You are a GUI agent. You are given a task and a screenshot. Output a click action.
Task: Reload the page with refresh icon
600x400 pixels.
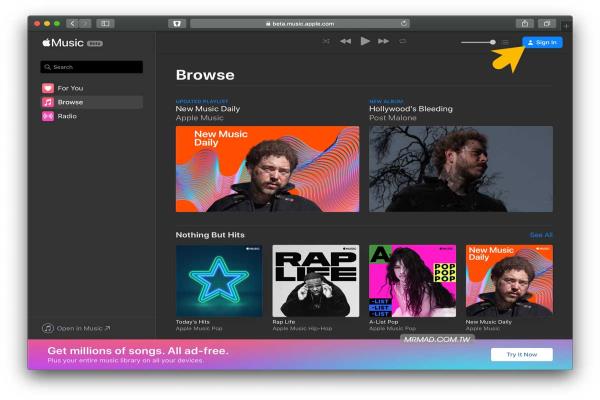(404, 23)
